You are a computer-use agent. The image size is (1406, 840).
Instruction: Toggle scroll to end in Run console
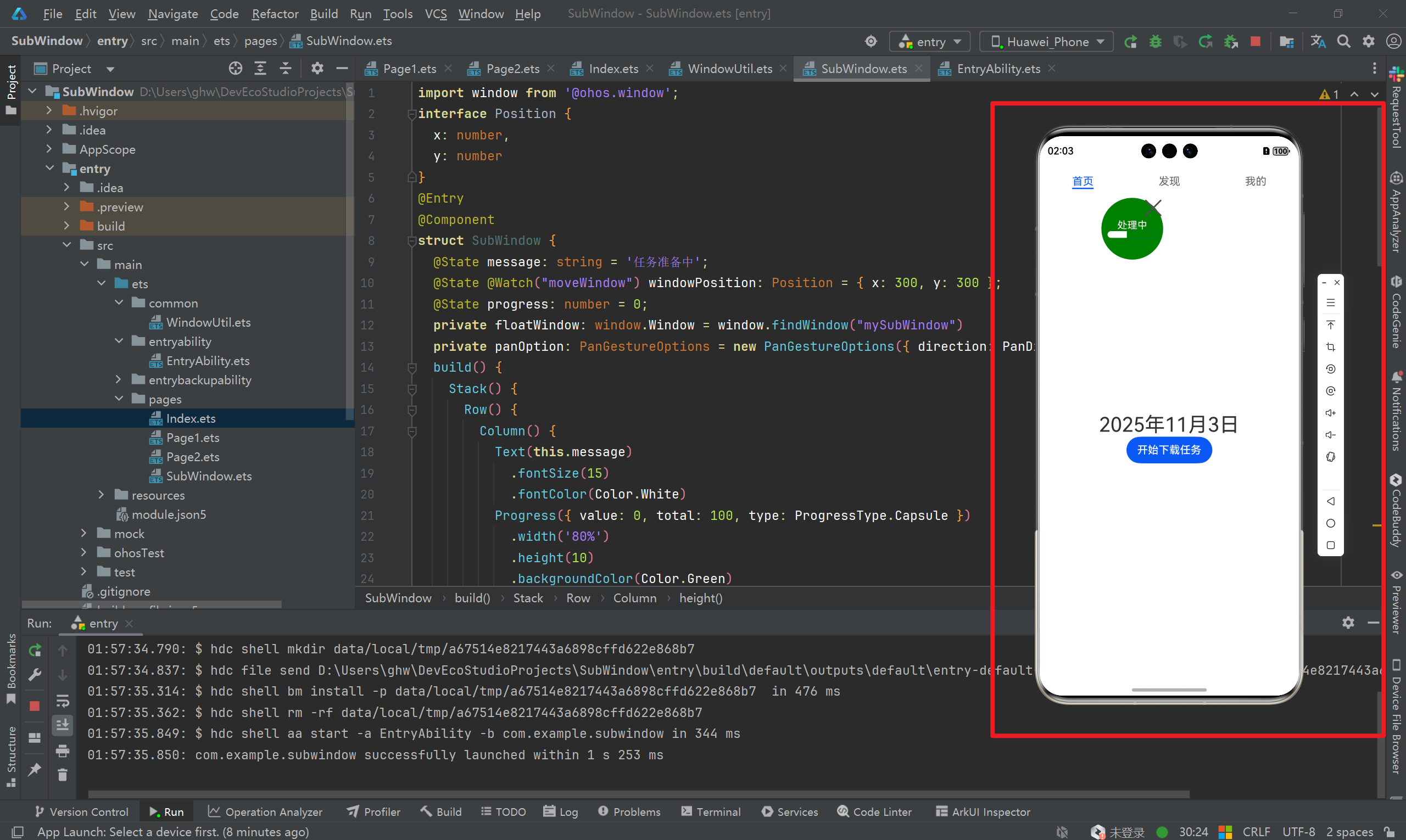(63, 724)
